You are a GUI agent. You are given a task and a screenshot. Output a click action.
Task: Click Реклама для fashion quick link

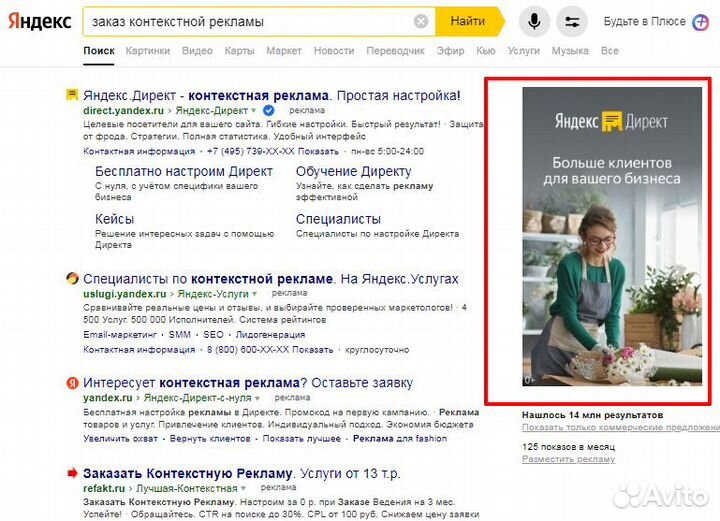click(x=400, y=438)
